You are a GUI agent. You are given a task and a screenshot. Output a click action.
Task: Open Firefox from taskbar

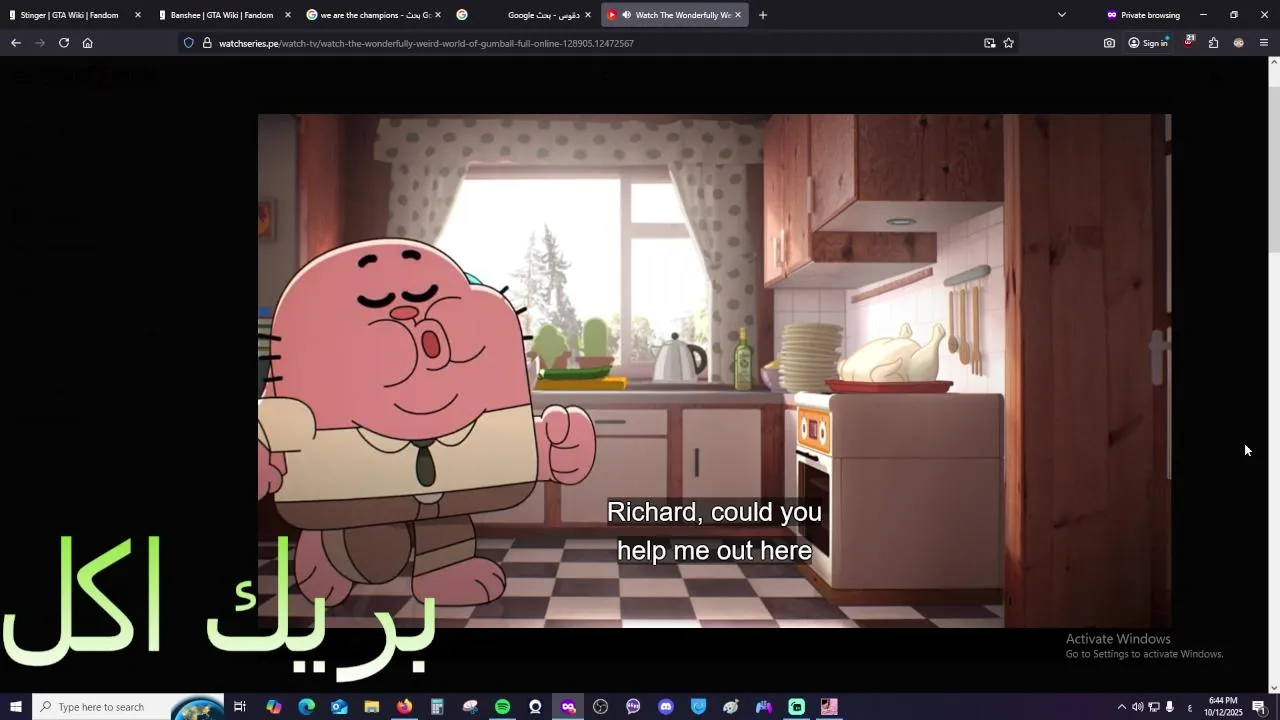point(404,707)
